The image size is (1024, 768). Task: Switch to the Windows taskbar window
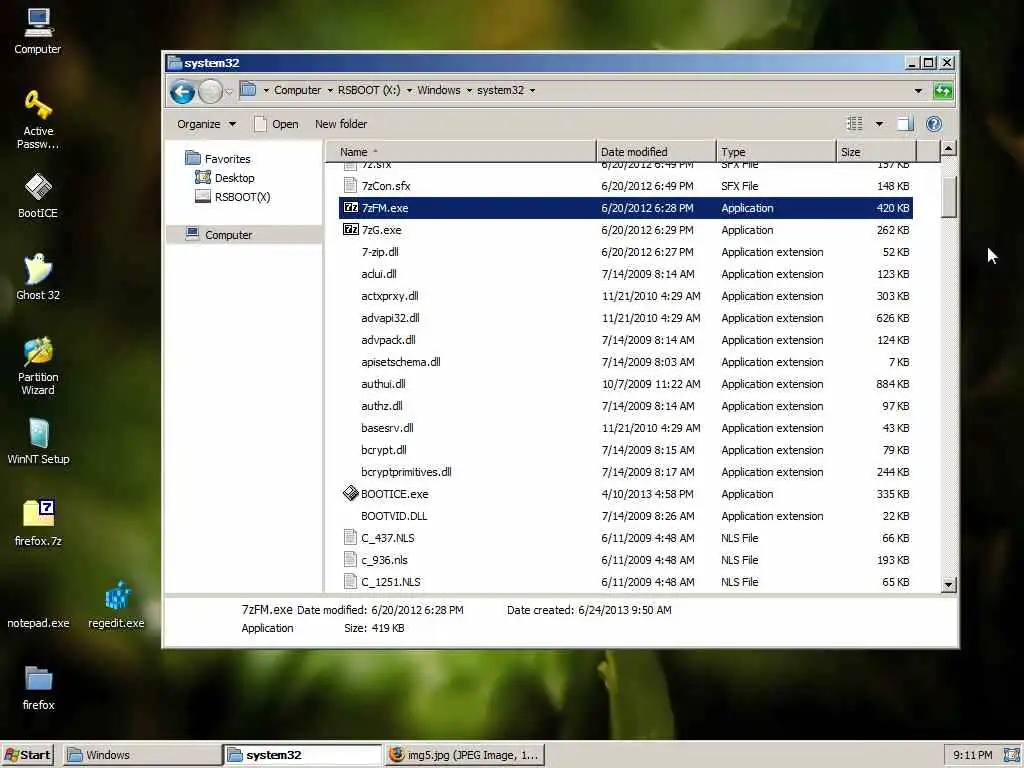pyautogui.click(x=143, y=755)
